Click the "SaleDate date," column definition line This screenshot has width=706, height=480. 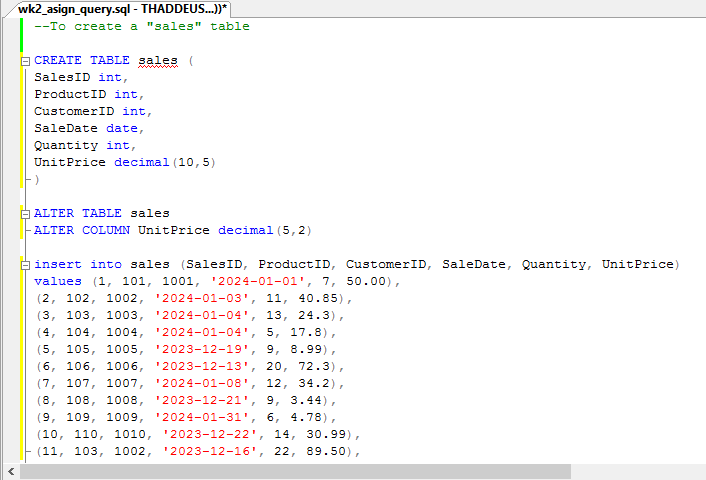[89, 128]
